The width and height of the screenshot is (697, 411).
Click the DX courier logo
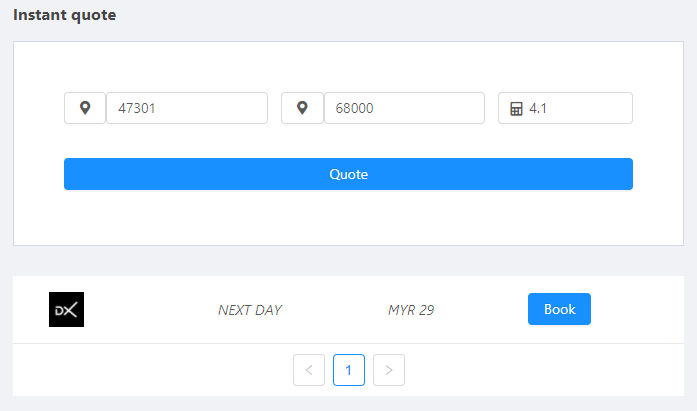tap(66, 309)
